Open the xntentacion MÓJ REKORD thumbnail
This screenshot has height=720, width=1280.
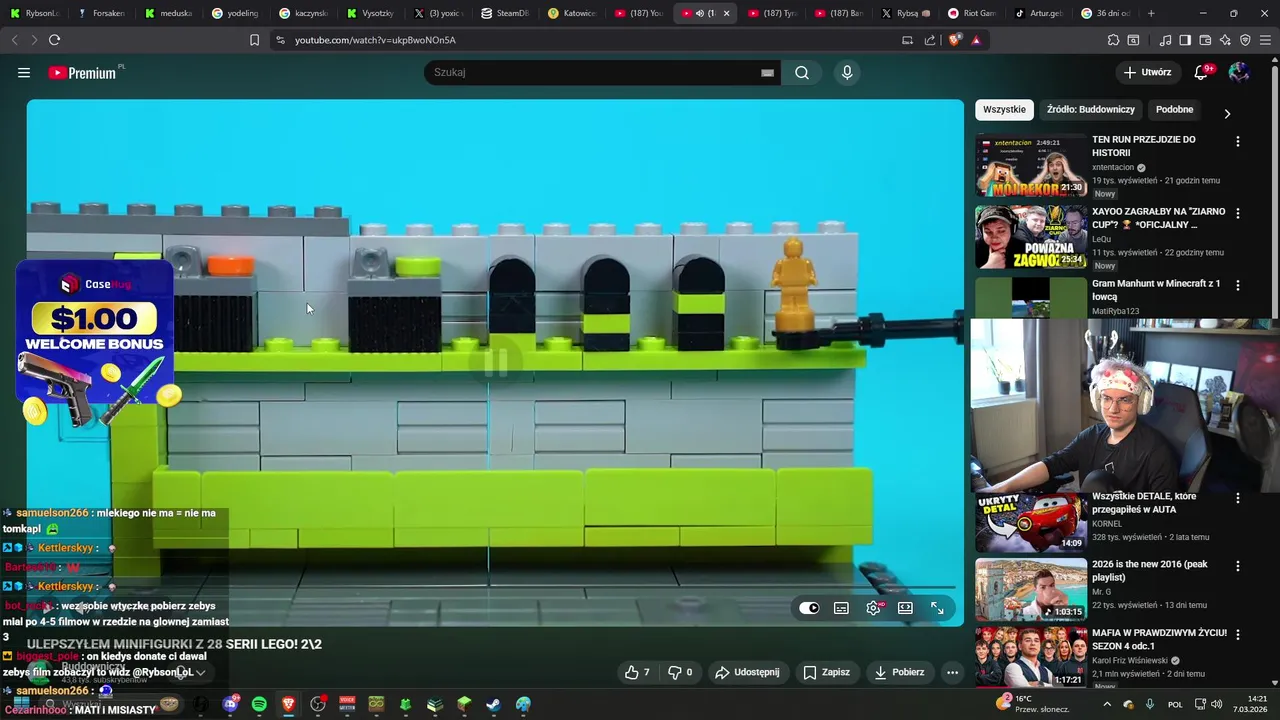click(1031, 166)
